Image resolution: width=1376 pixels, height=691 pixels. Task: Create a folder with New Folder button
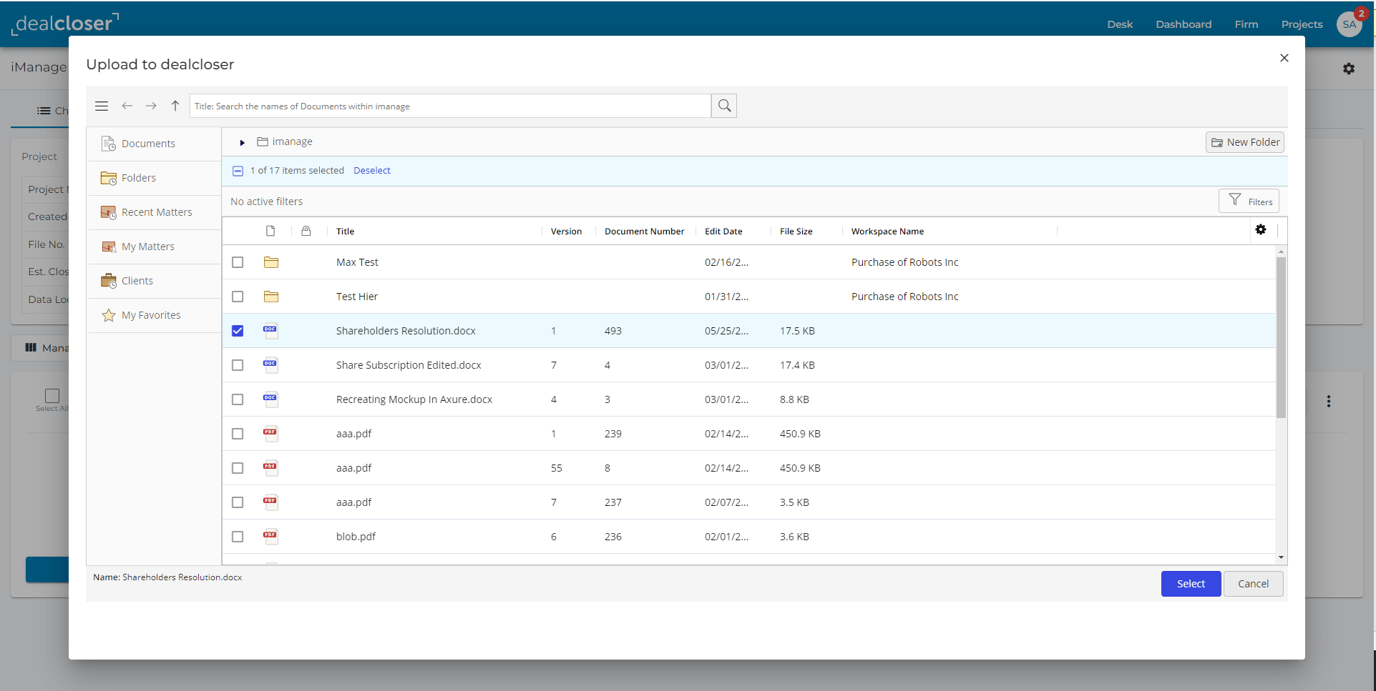point(1245,141)
